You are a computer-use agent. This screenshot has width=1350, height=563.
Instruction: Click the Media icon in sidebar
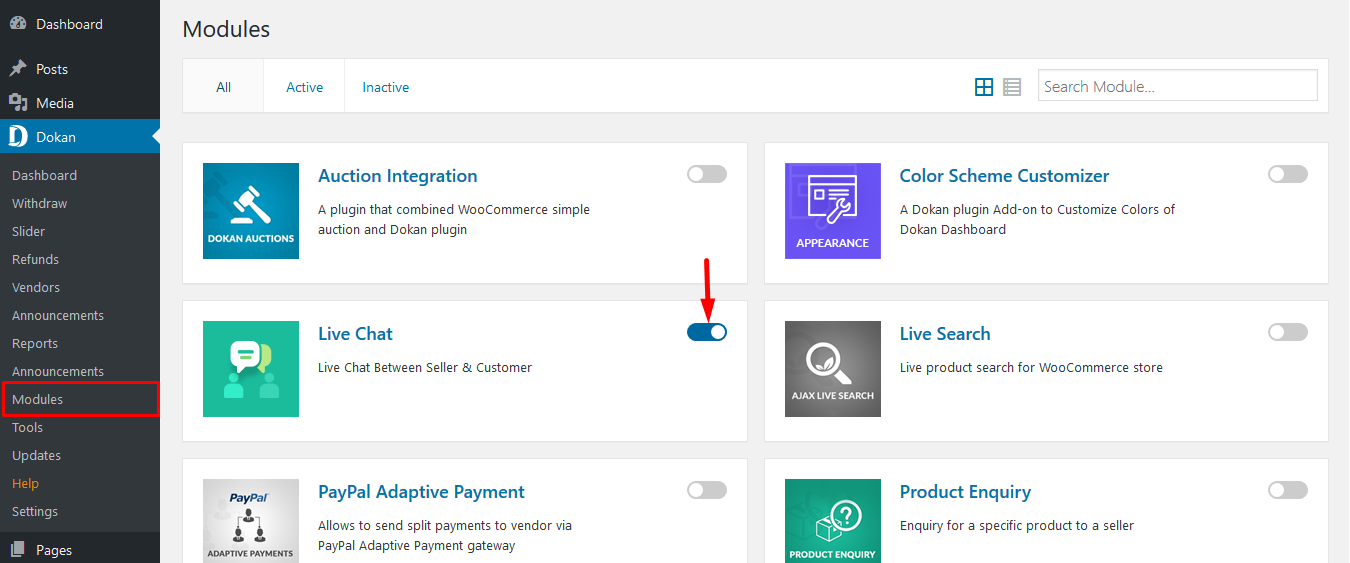[x=18, y=103]
